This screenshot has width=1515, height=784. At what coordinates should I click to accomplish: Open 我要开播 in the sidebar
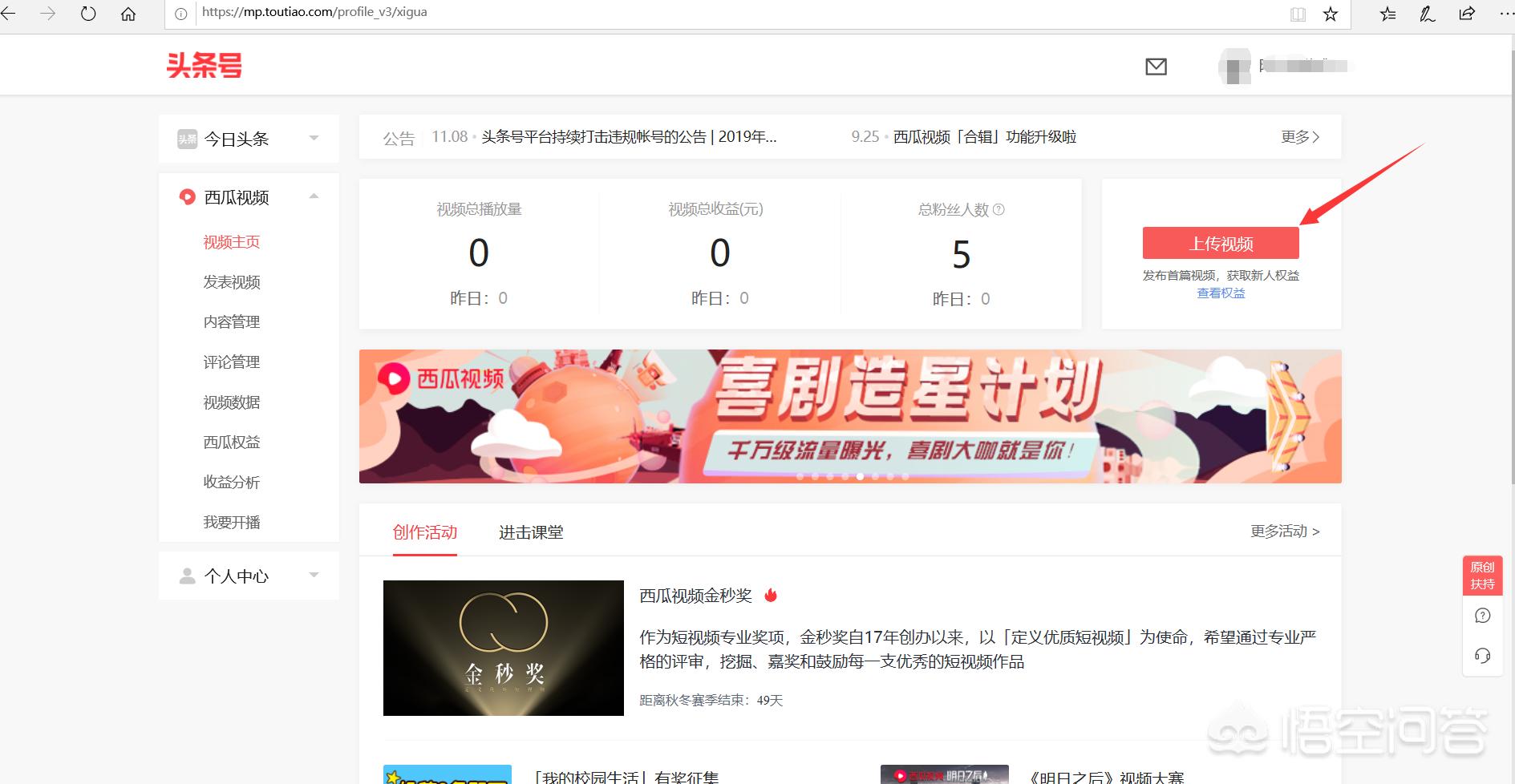pyautogui.click(x=232, y=523)
